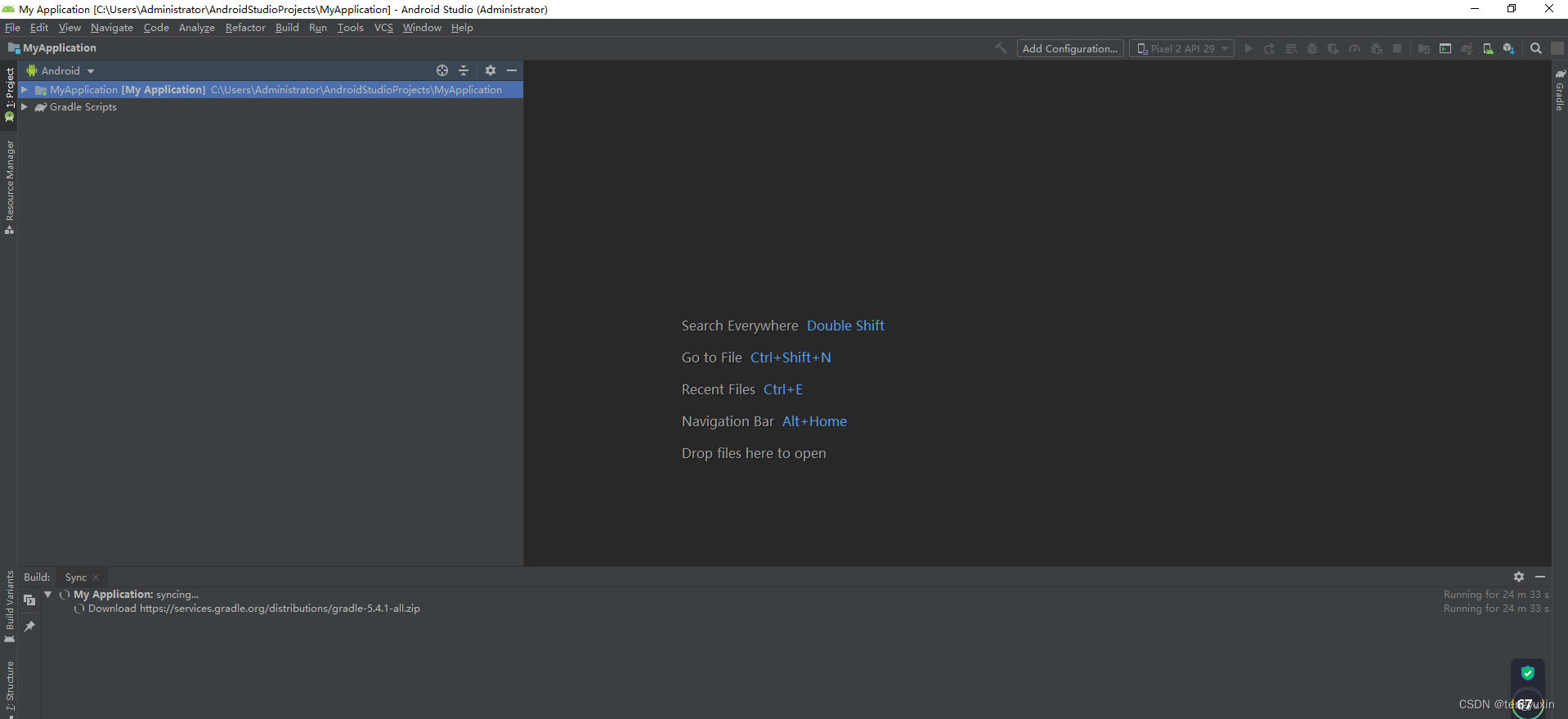Click the Attach Debugger to Android Process icon
The height and width of the screenshot is (719, 1568).
pyautogui.click(x=1377, y=48)
